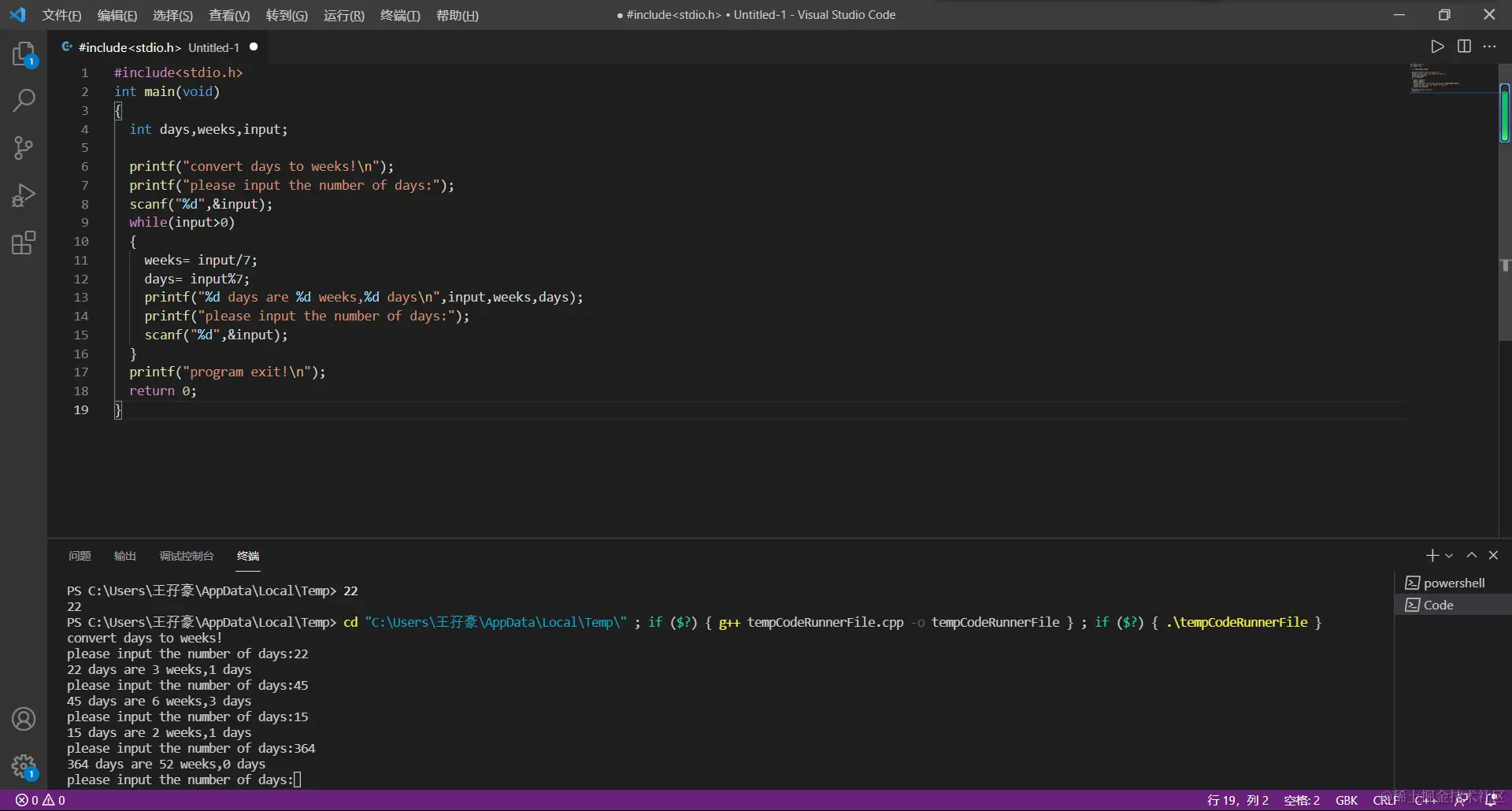Split the editor to the right
Viewport: 1512px width, 811px height.
1464,46
